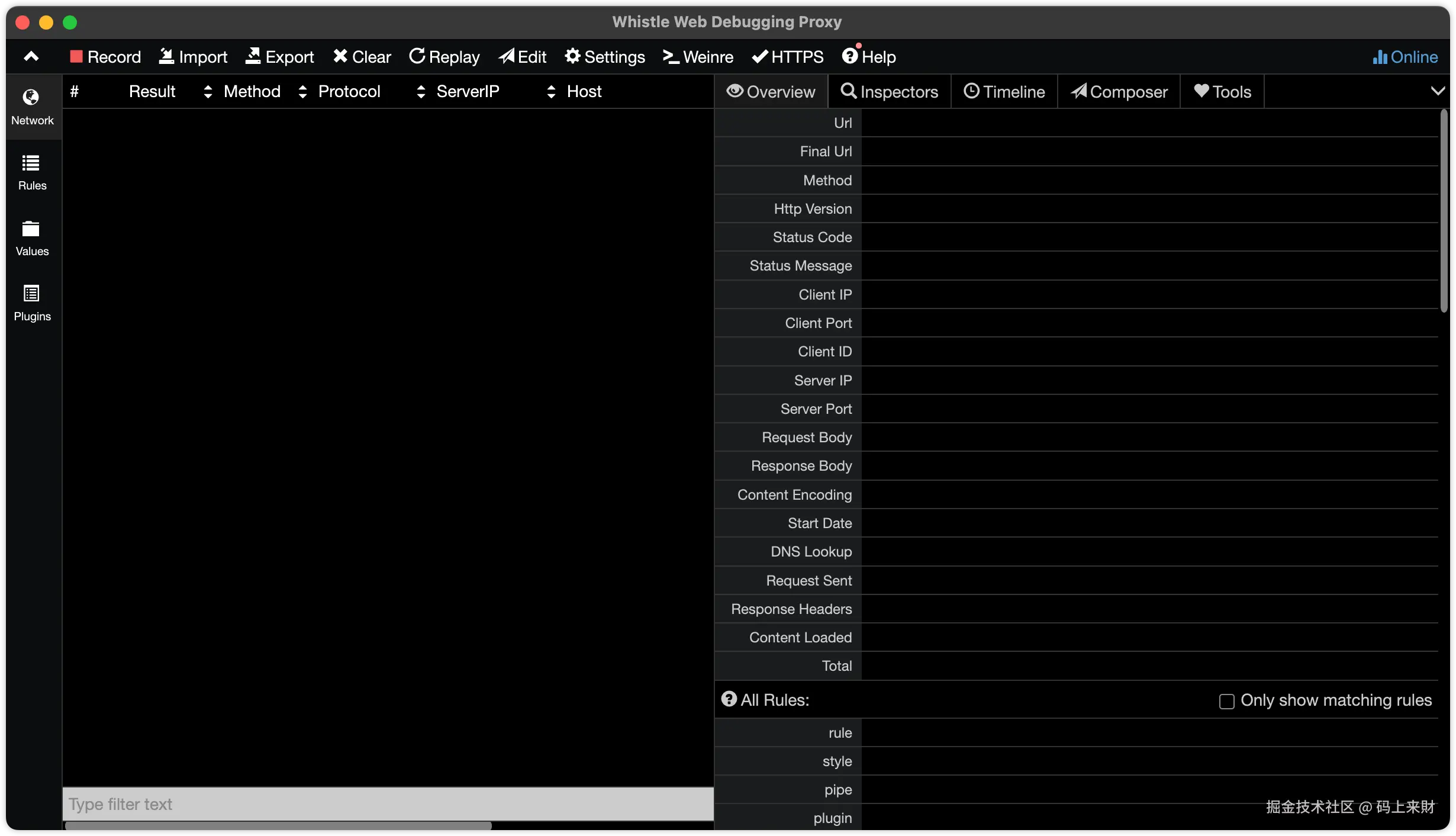This screenshot has width=1456, height=836.
Task: Click the Clear toolbar button
Action: click(362, 57)
